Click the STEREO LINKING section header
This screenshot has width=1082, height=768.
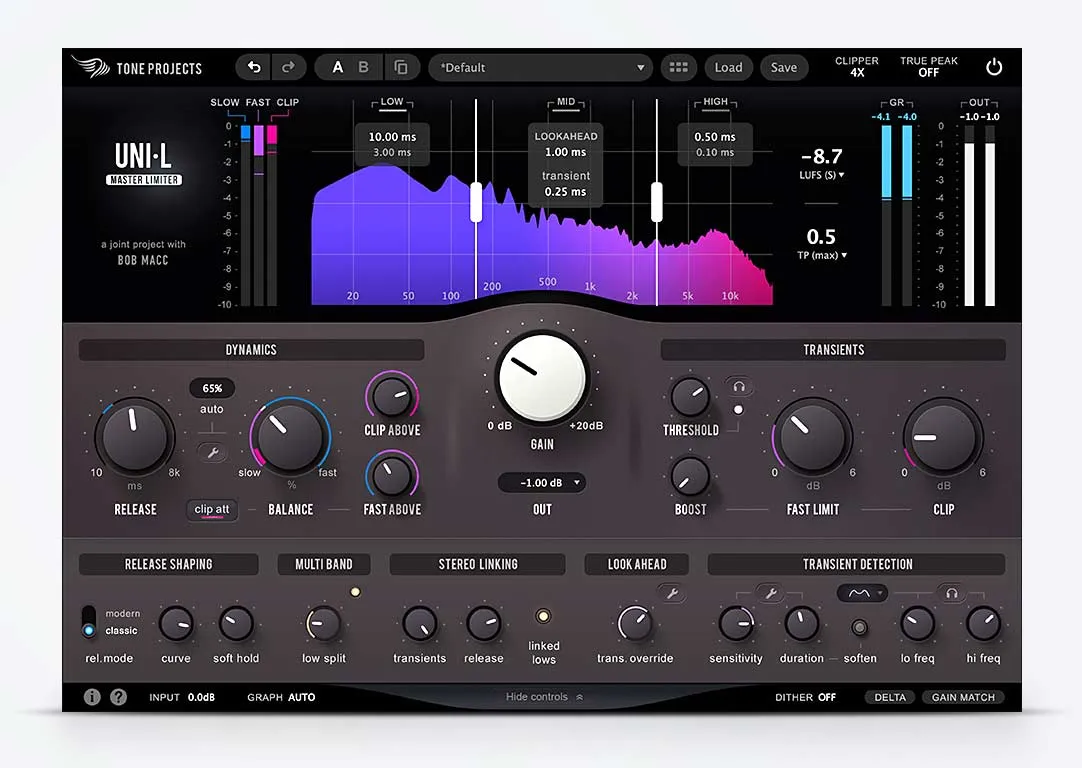pyautogui.click(x=478, y=564)
